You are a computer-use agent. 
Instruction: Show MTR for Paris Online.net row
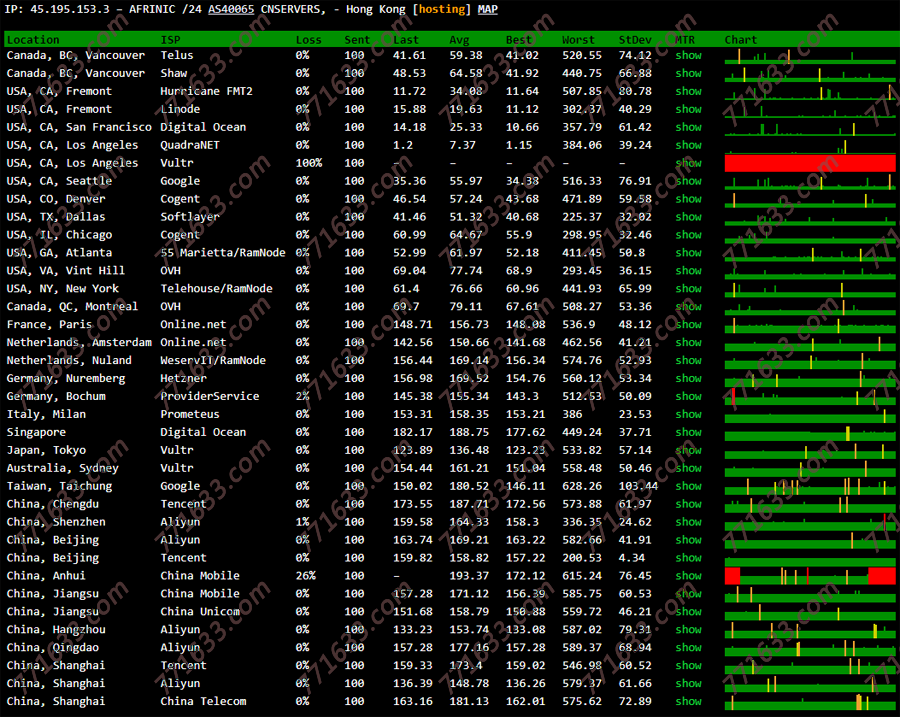(688, 324)
